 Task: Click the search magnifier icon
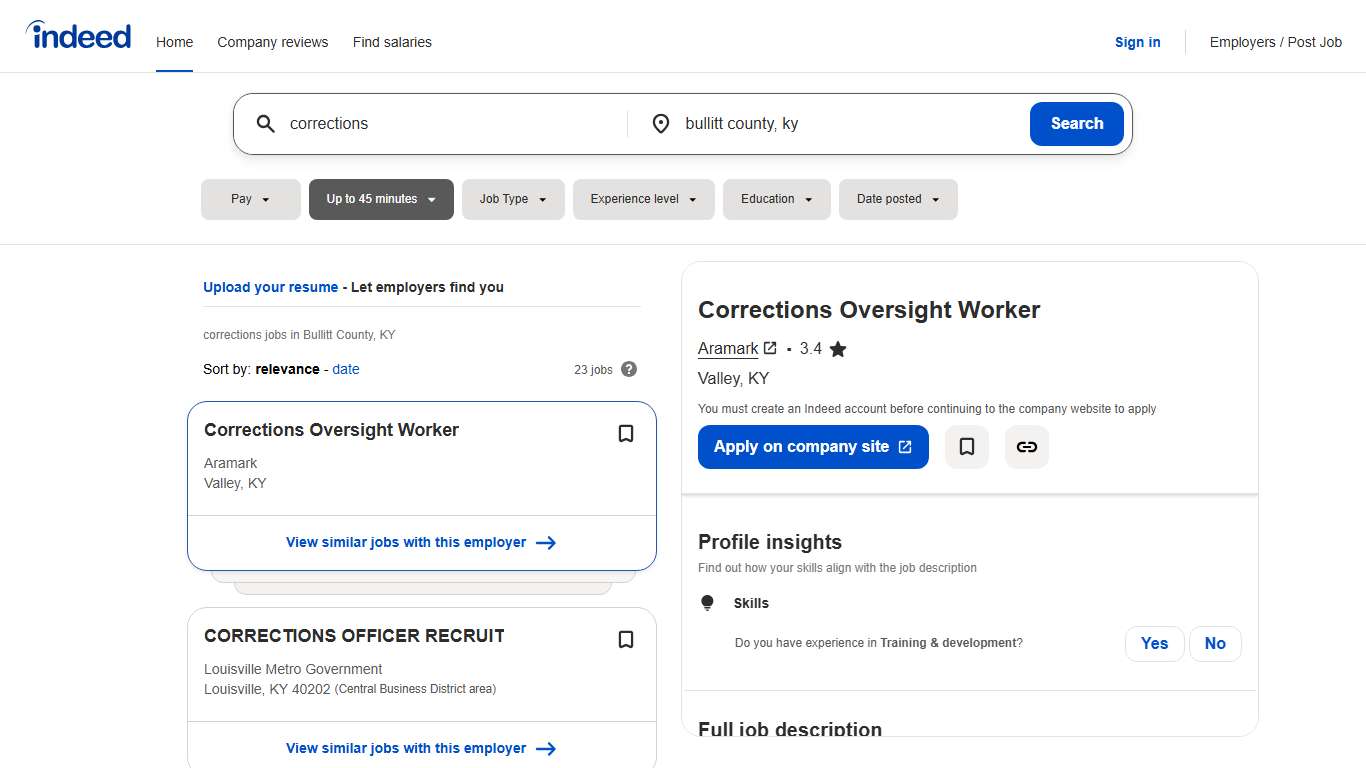(265, 123)
